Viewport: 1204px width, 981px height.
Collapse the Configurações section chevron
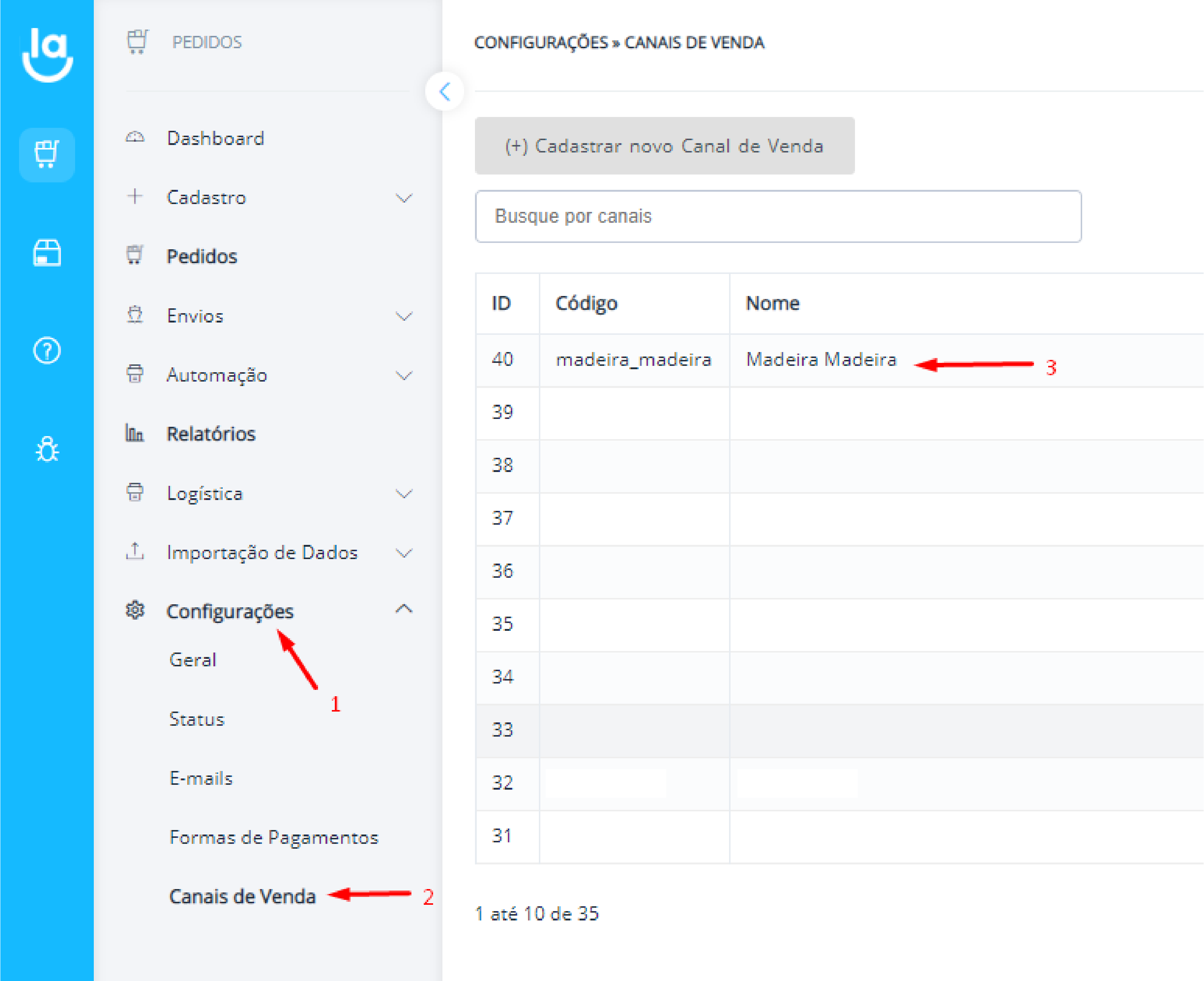[404, 609]
